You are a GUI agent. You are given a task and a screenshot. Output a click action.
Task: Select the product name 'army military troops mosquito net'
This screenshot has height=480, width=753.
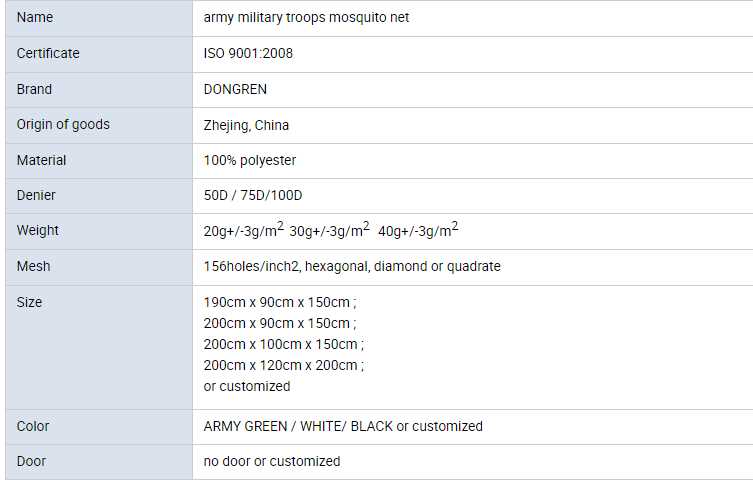point(306,18)
